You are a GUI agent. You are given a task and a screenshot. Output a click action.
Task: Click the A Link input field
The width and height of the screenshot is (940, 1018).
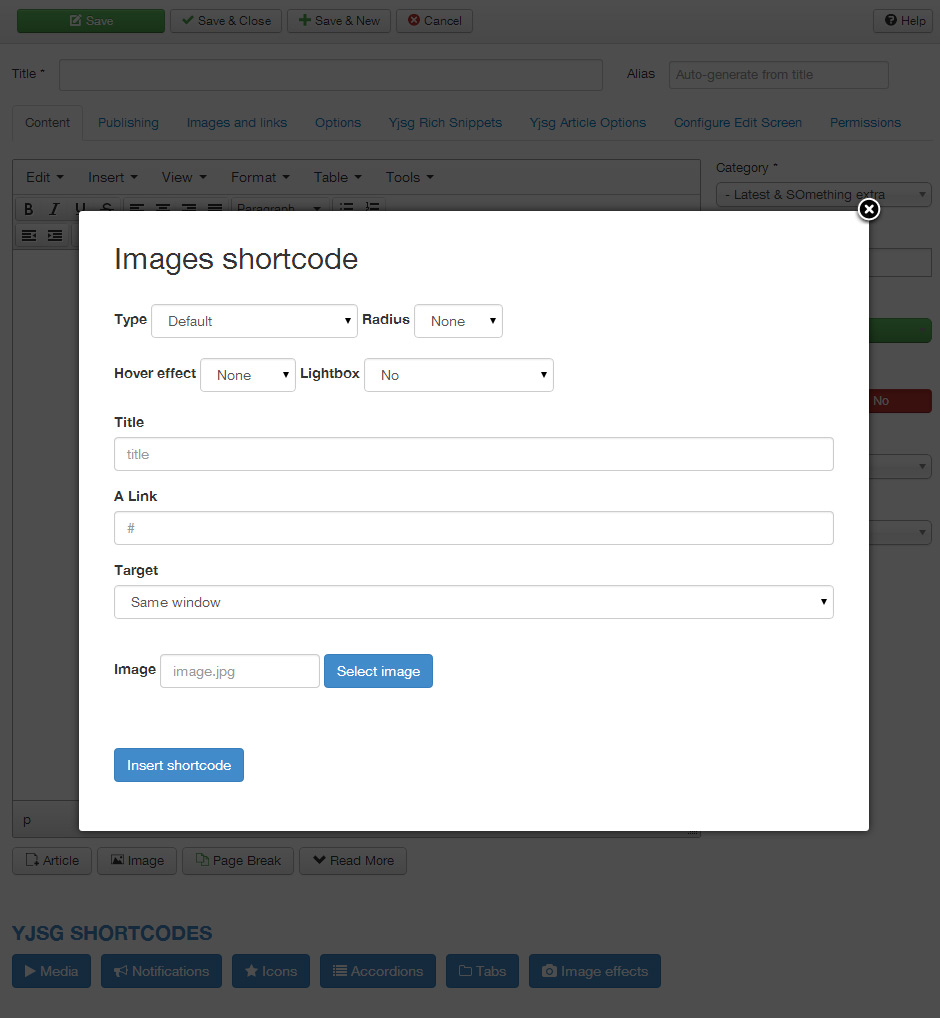473,528
